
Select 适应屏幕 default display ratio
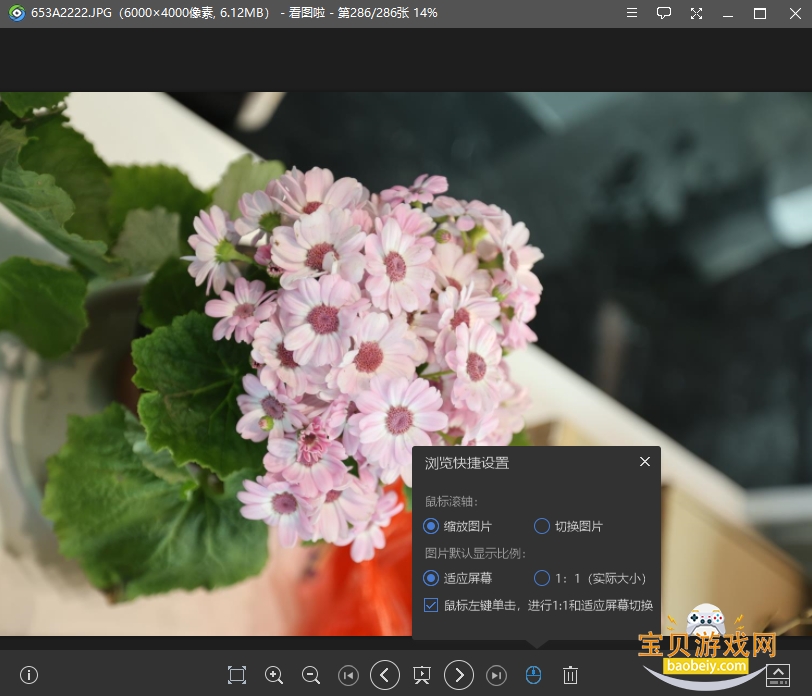point(457,578)
